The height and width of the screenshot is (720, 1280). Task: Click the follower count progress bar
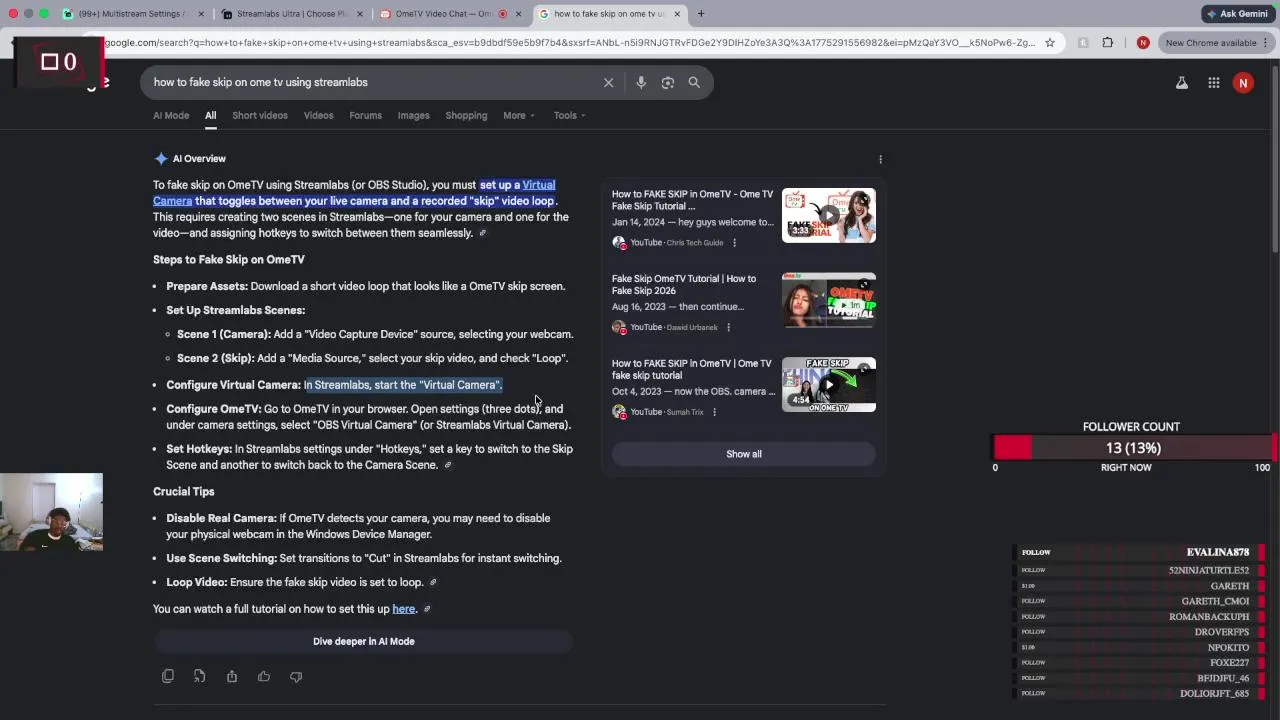[1133, 448]
